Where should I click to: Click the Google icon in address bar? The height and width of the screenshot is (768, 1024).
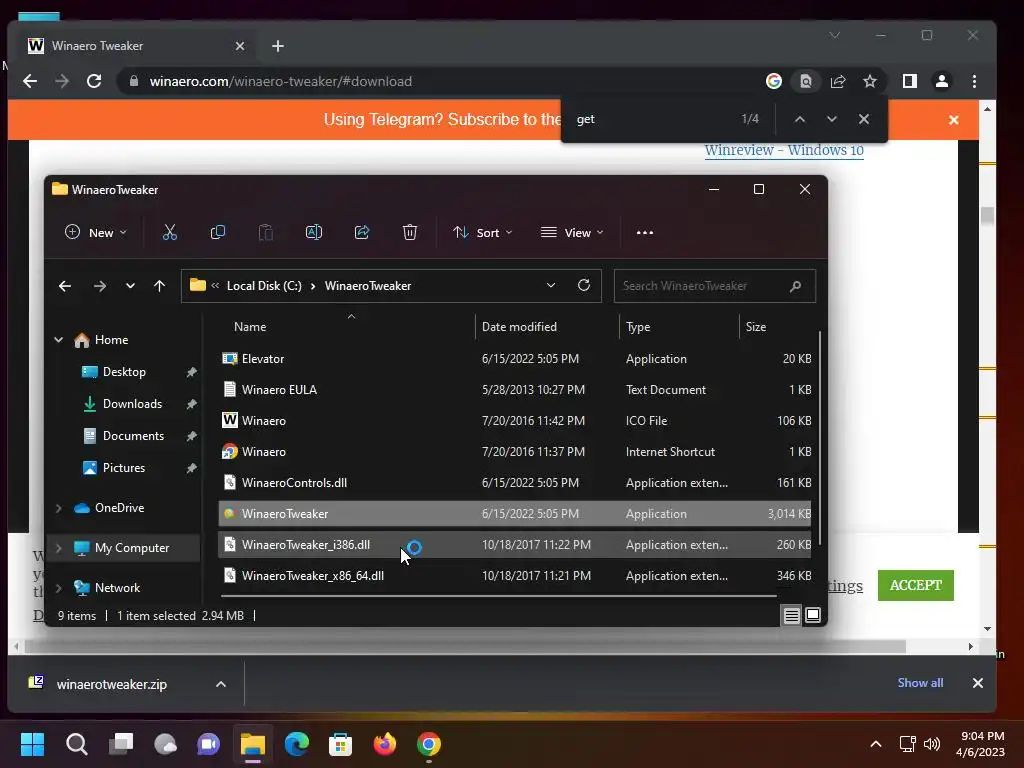click(774, 81)
